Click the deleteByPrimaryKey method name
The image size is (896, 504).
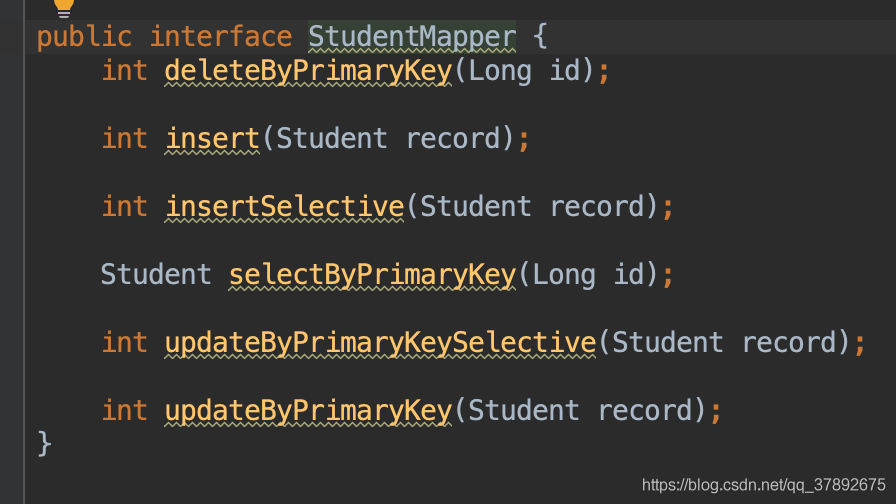click(308, 71)
